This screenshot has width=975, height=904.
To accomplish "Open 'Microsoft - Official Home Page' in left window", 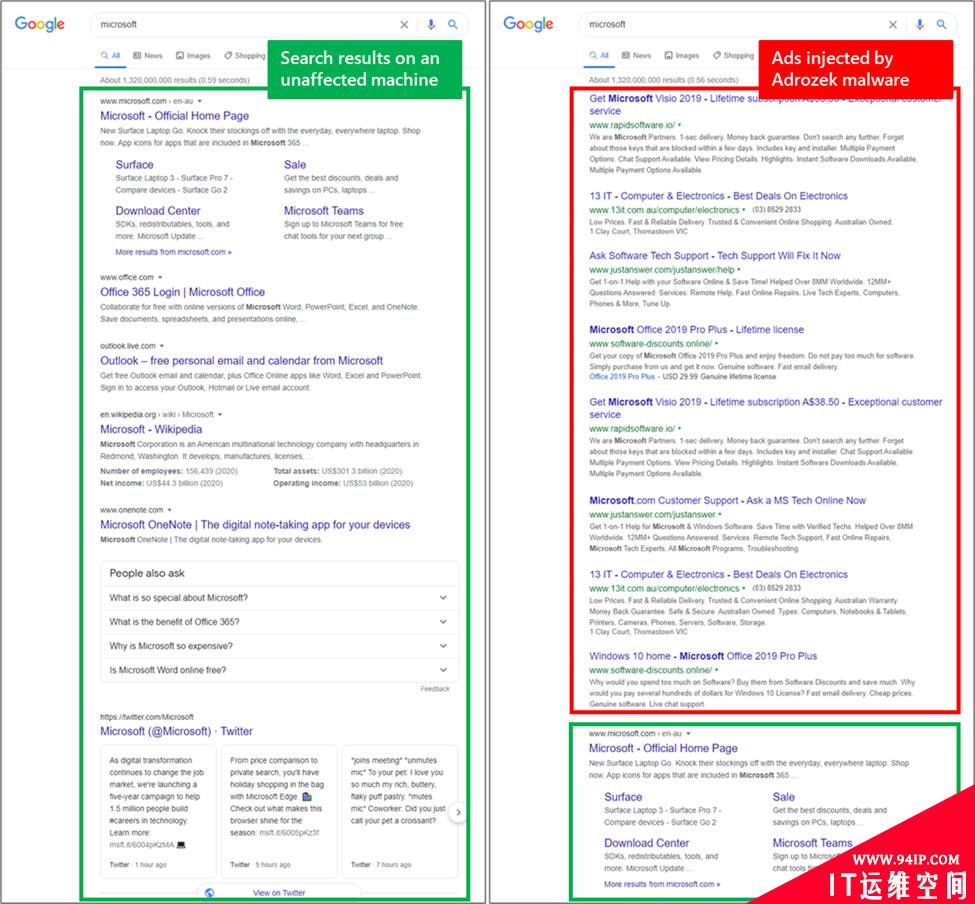I will [x=174, y=116].
